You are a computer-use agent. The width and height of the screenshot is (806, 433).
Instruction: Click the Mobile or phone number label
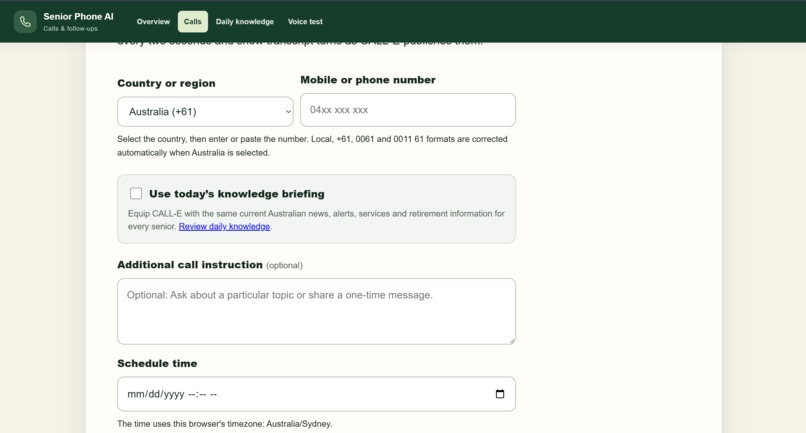[x=368, y=80]
